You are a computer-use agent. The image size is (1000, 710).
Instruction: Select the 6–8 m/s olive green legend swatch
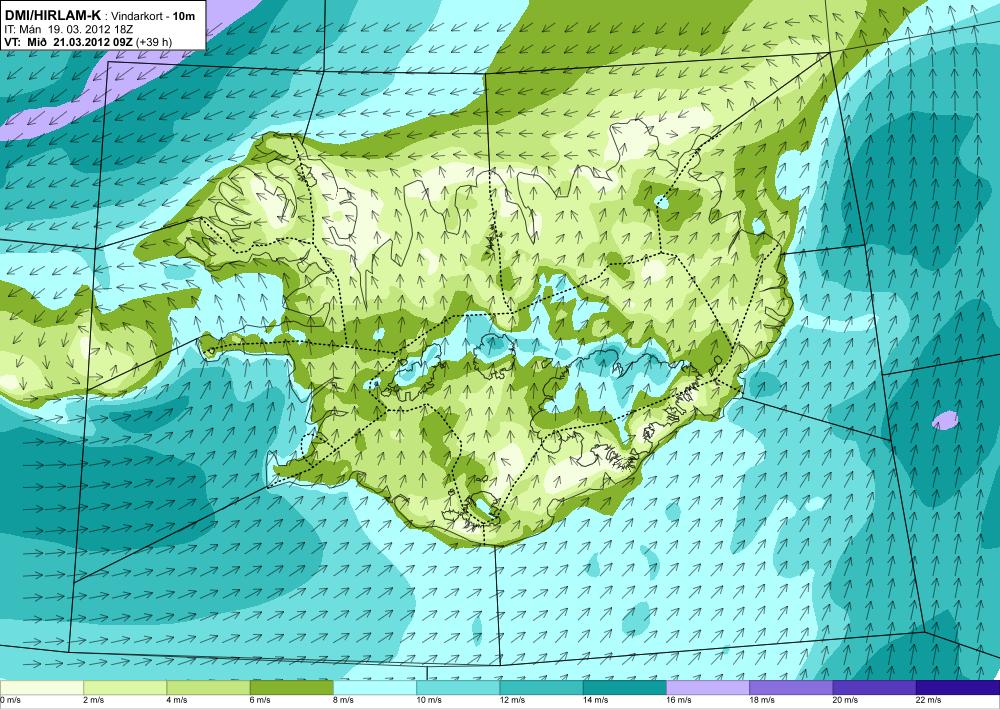(291, 688)
